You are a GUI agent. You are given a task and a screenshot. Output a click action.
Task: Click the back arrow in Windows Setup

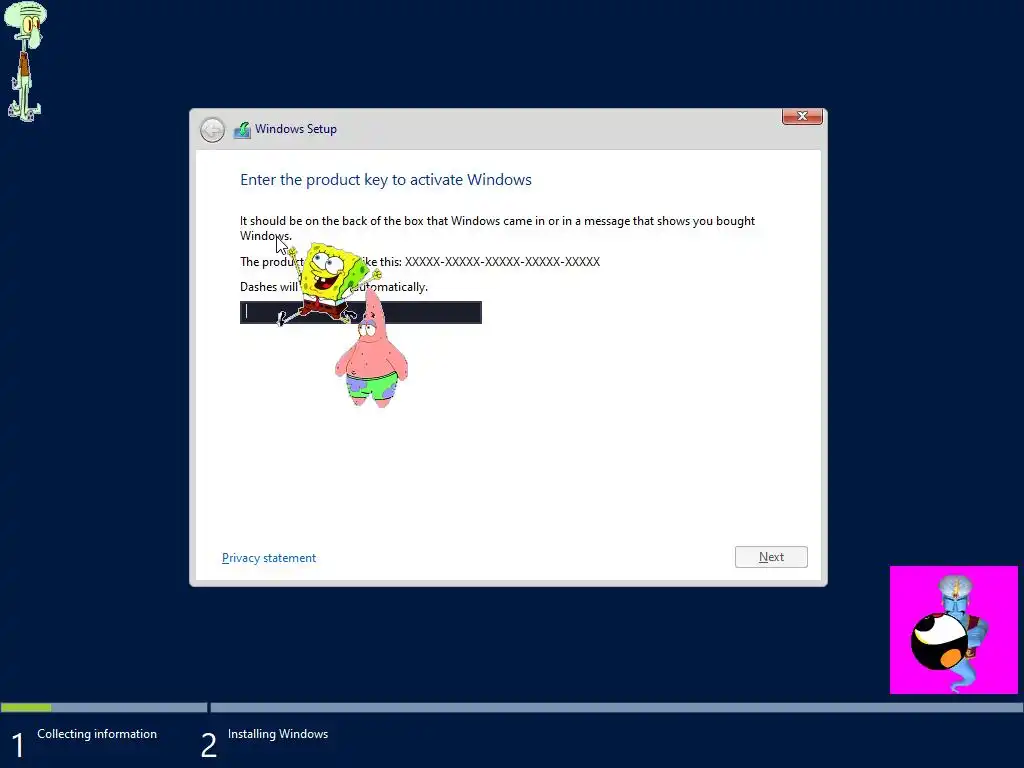tap(212, 130)
